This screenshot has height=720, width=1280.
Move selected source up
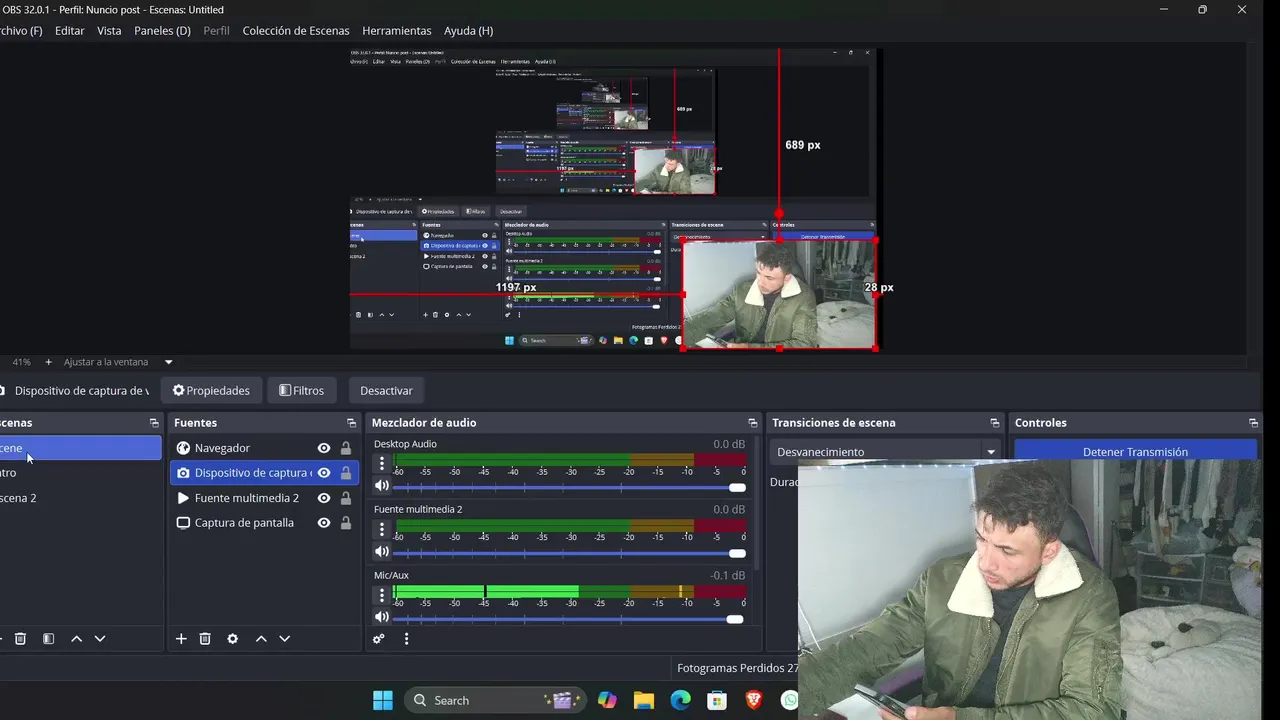(x=261, y=639)
